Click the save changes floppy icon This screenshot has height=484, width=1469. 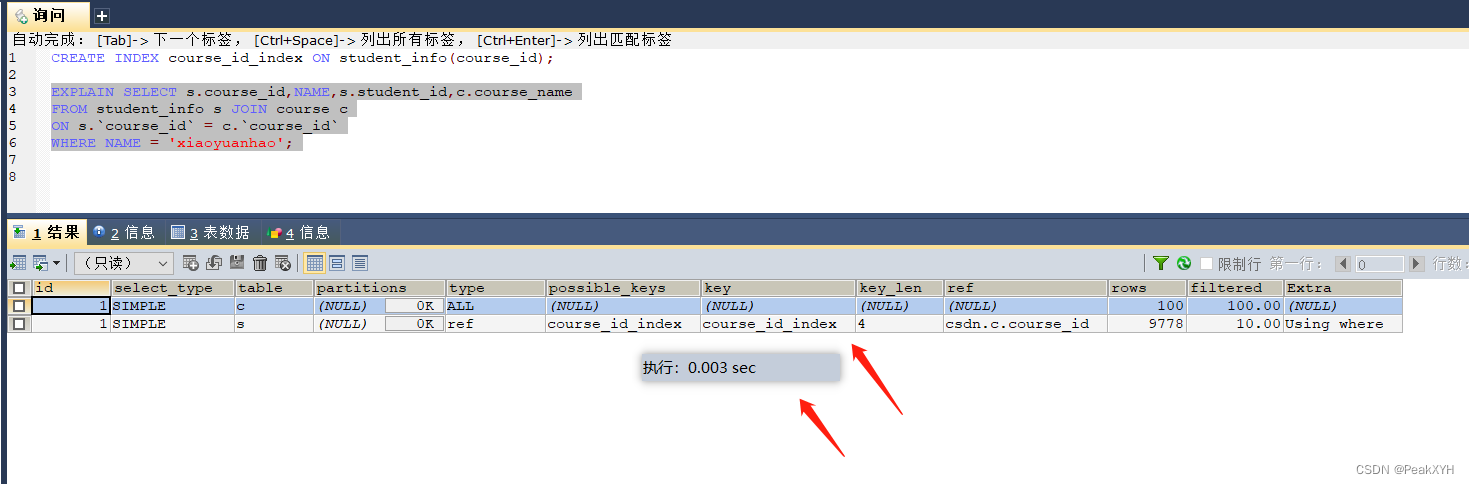[237, 263]
